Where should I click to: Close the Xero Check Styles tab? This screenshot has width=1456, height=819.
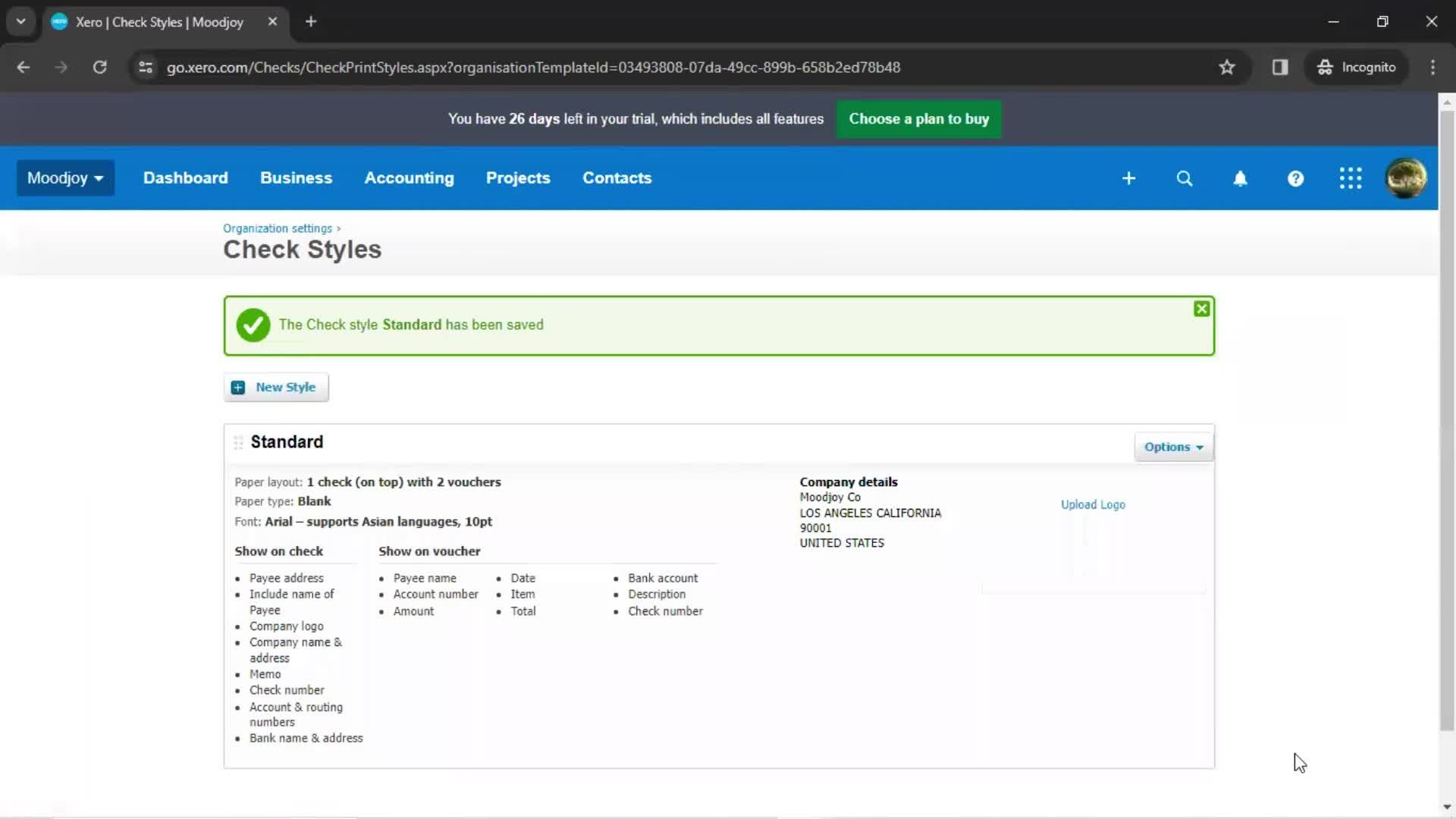[272, 22]
